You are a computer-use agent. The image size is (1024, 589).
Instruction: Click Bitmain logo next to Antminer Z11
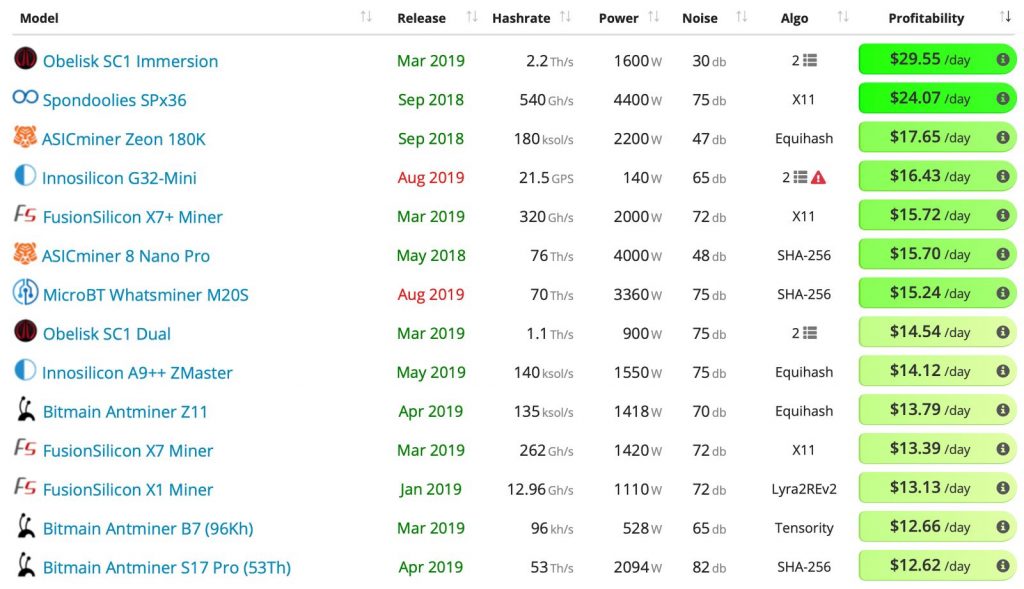click(x=25, y=409)
